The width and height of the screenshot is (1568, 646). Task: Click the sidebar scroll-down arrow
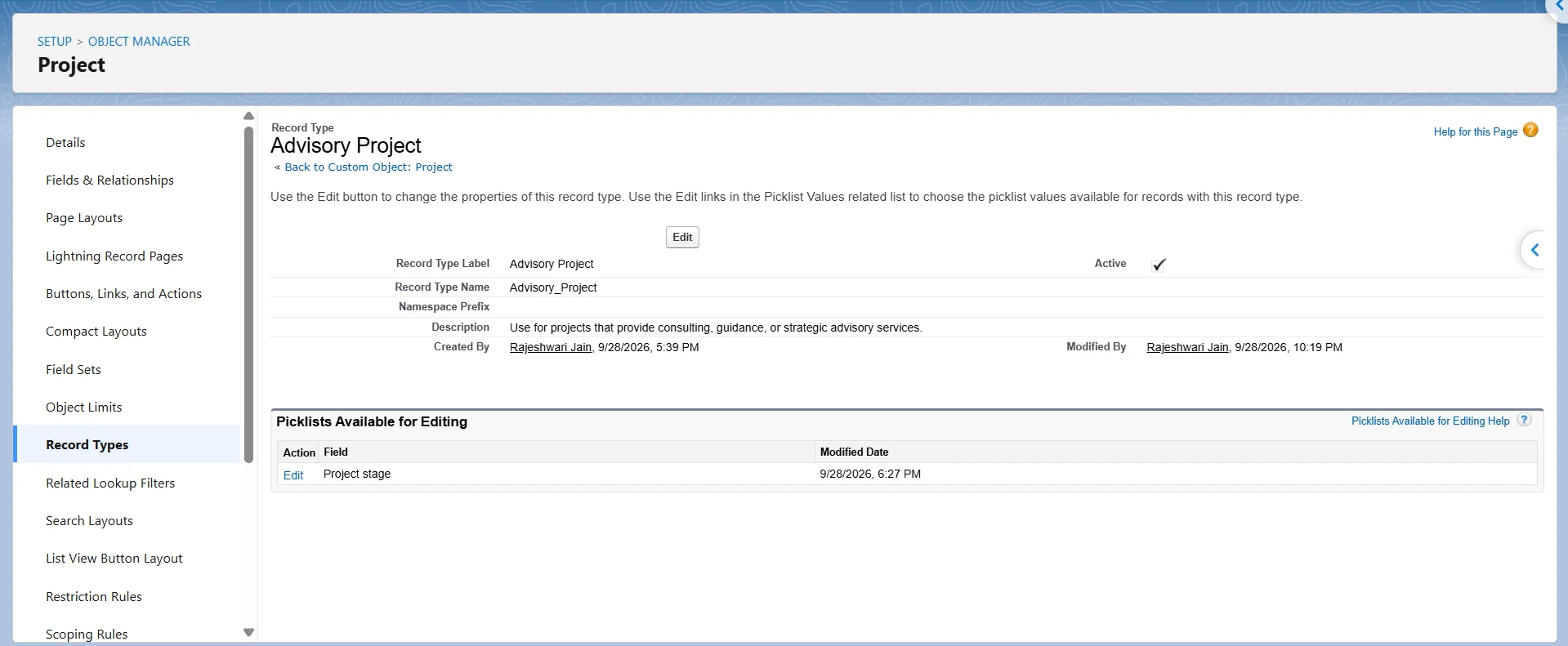pyautogui.click(x=248, y=633)
